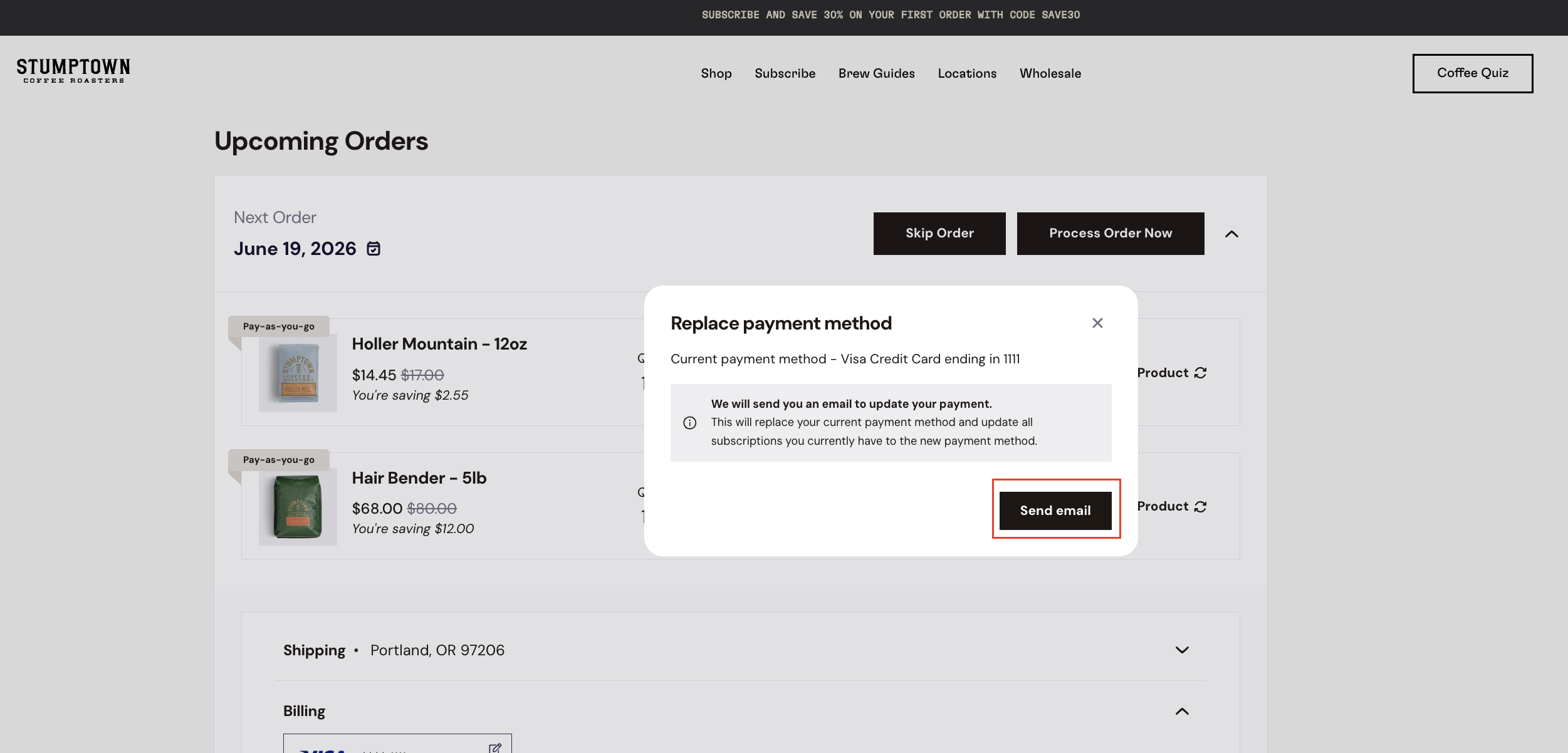Navigate to Wholesale
This screenshot has width=1568, height=753.
1050,73
